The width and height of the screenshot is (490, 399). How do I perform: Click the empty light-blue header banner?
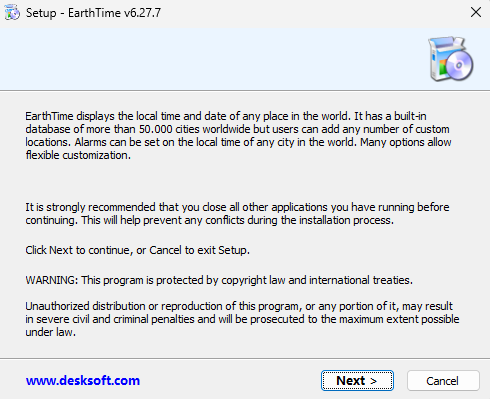(x=213, y=59)
